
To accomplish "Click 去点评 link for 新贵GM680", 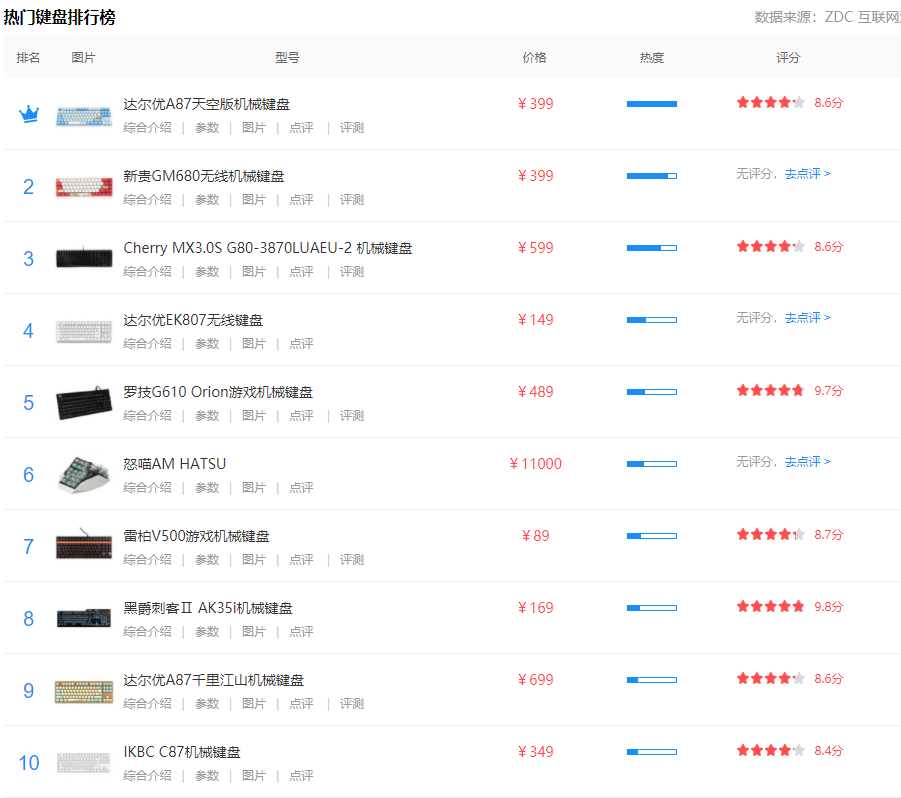I will click(x=807, y=174).
